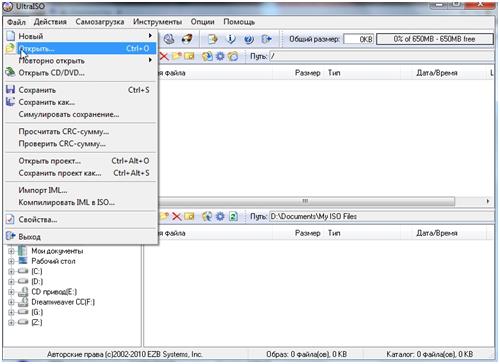This screenshot has height=364, width=500.
Task: Click the blue info icon in toolbar
Action: pyautogui.click(x=230, y=39)
